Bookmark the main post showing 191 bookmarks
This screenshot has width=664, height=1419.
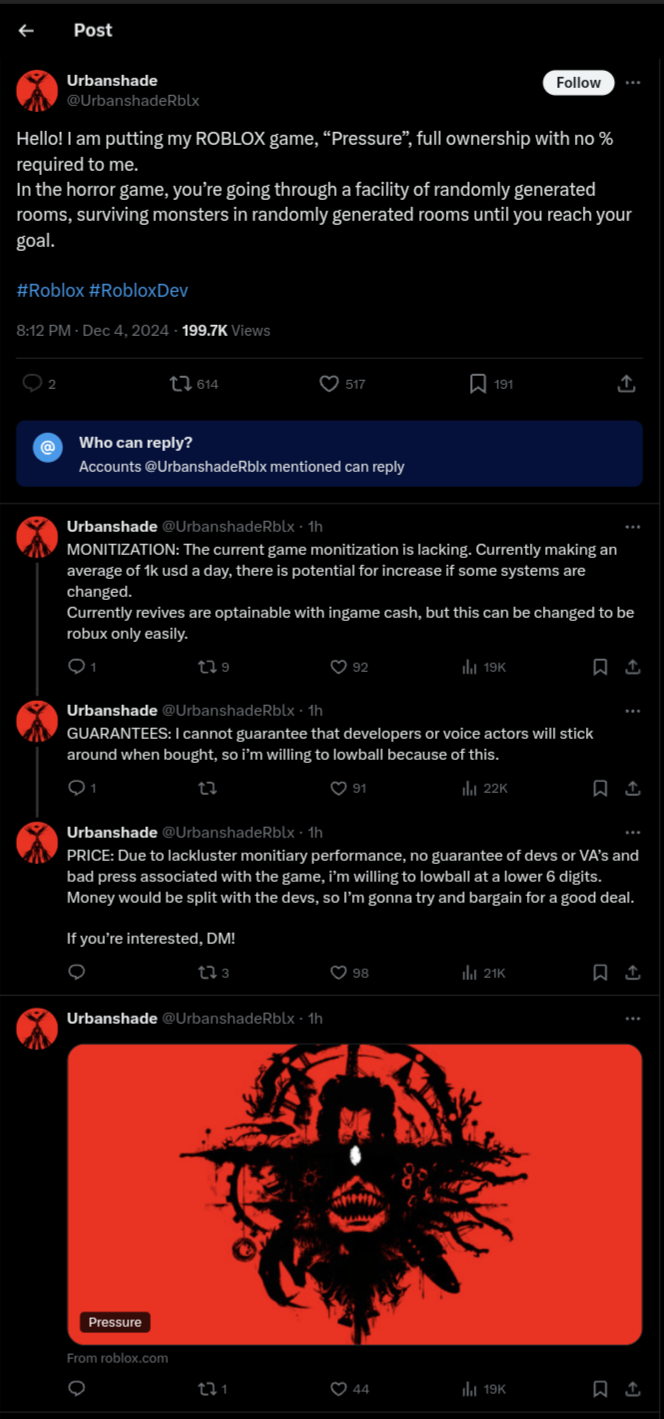(x=478, y=384)
